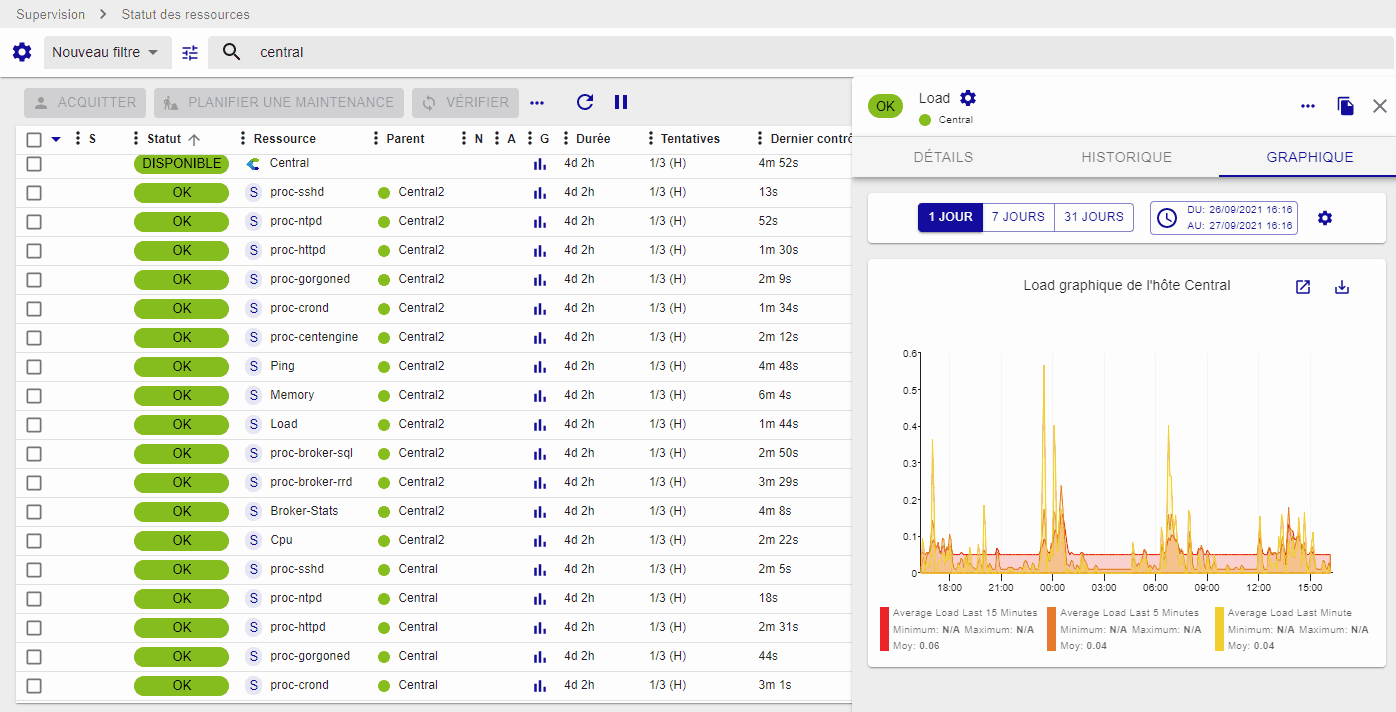Viewport: 1396px width, 712px height.
Task: Click the filter settings gear icon
Action: (x=22, y=52)
